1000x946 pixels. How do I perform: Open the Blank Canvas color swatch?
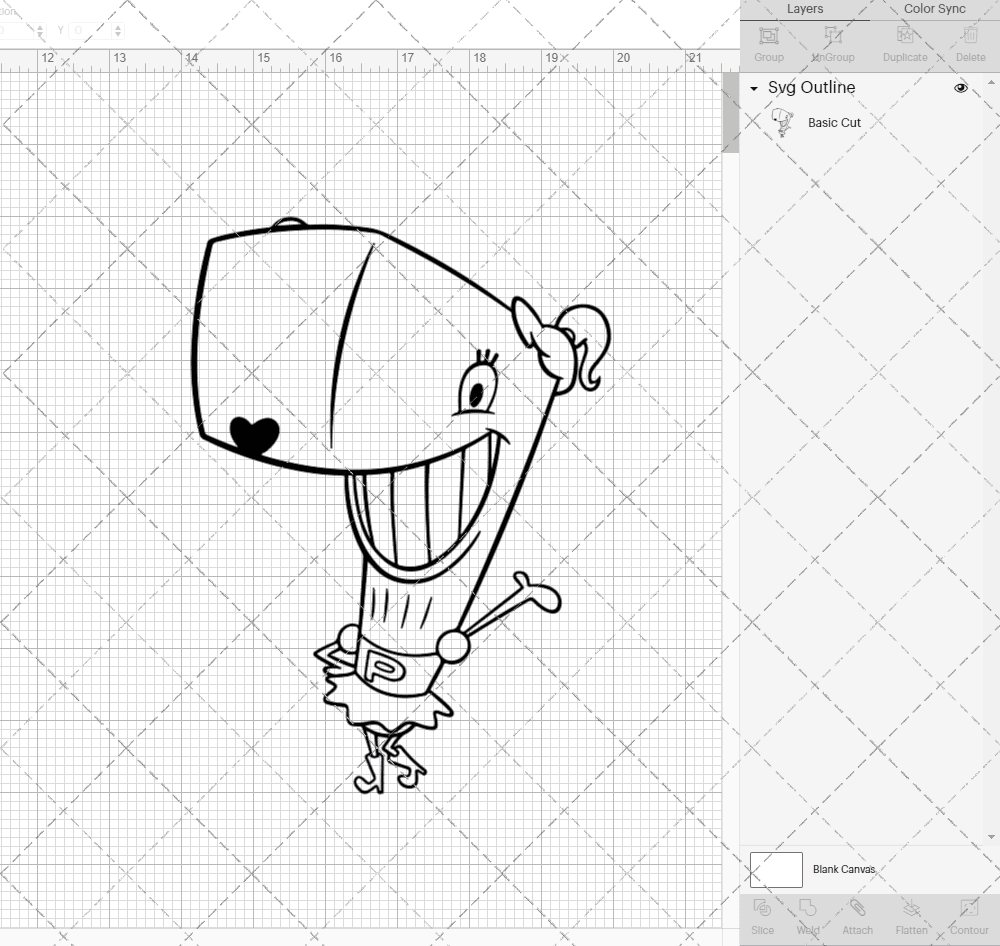pos(775,869)
